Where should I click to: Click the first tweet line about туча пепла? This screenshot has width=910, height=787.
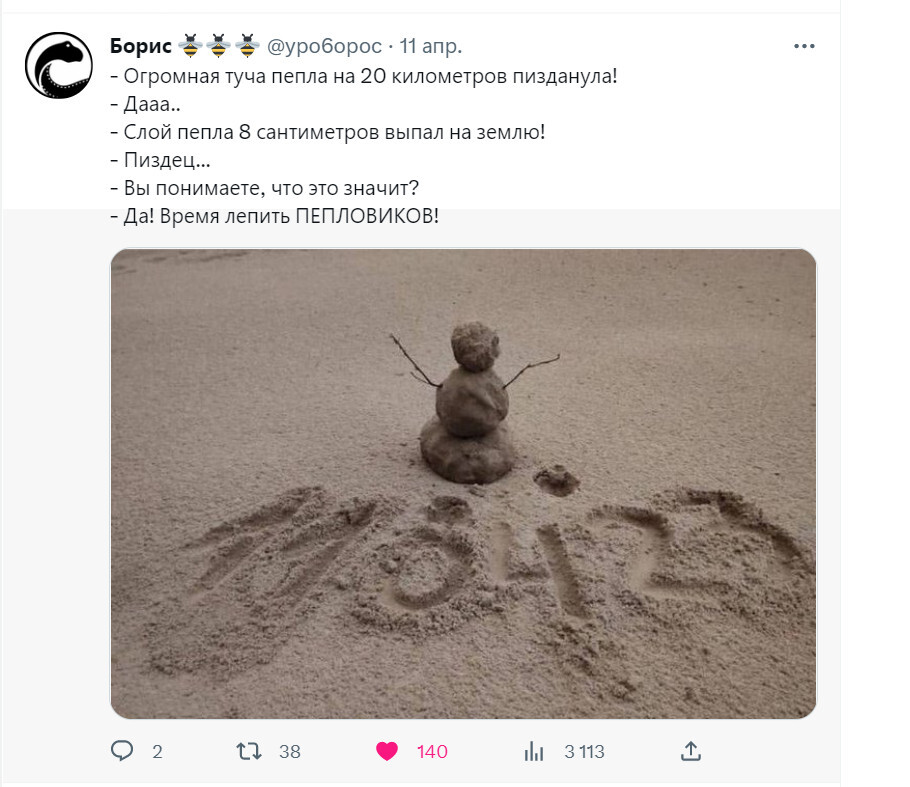(364, 76)
